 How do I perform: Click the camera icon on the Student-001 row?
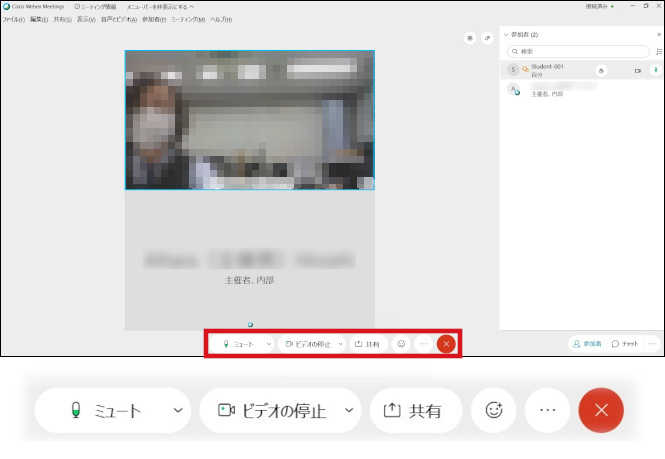point(638,71)
